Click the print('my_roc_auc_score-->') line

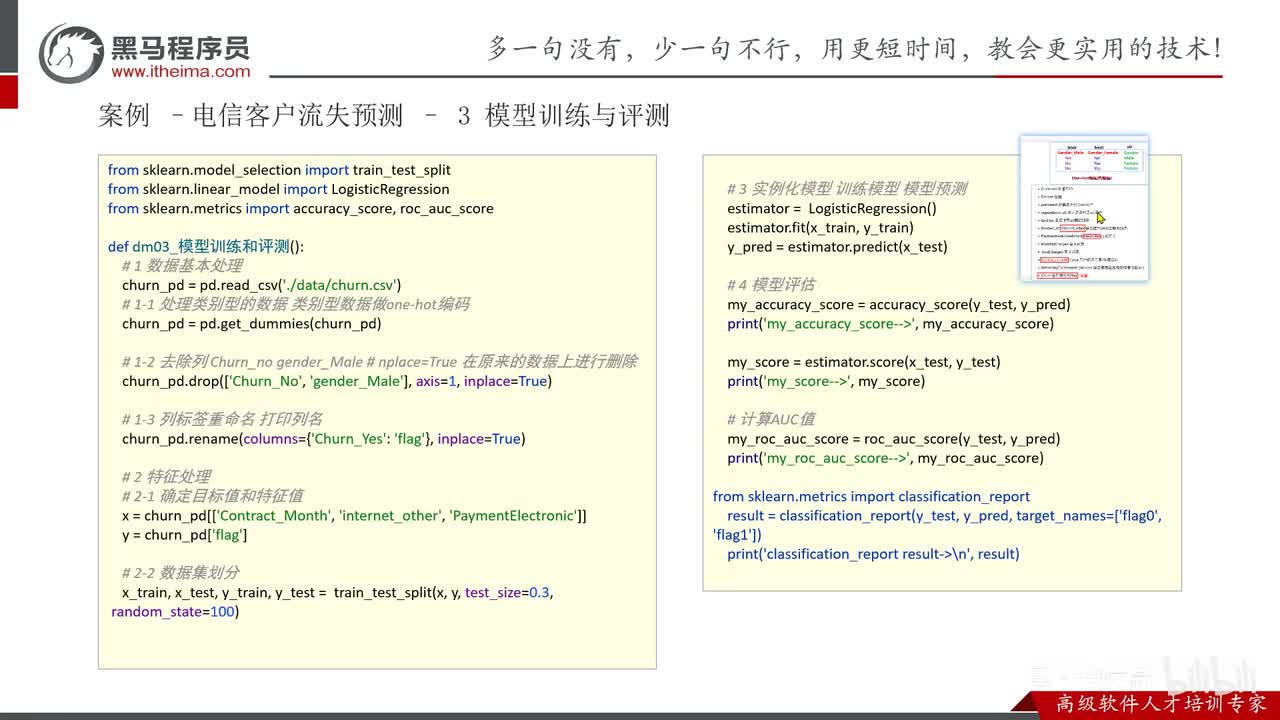point(885,458)
